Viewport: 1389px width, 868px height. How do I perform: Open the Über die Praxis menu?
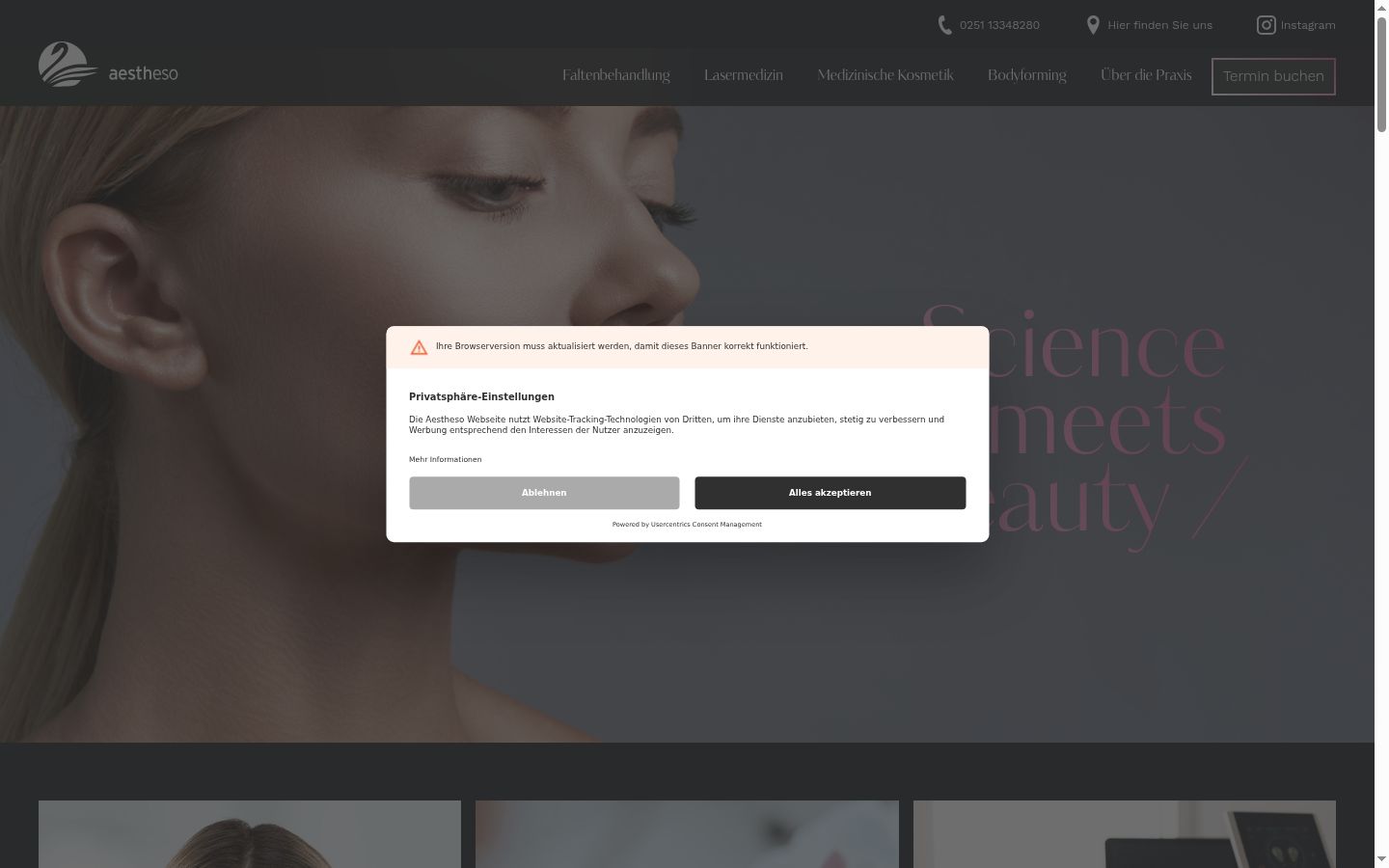[1146, 75]
